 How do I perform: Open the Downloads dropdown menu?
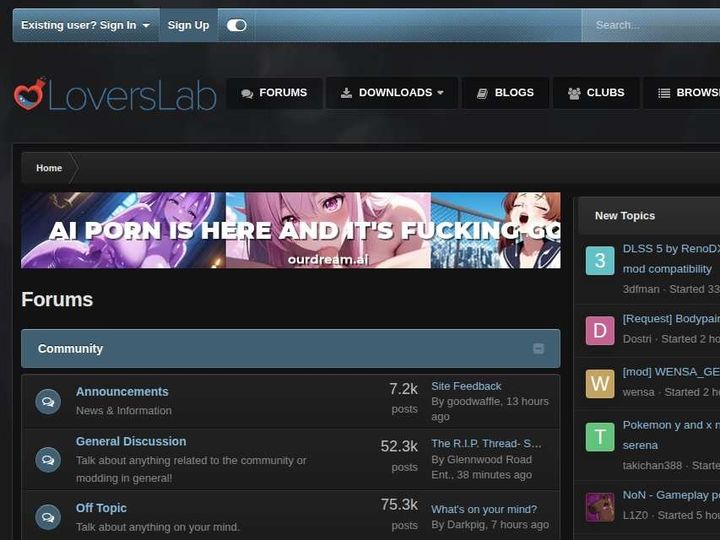click(392, 93)
